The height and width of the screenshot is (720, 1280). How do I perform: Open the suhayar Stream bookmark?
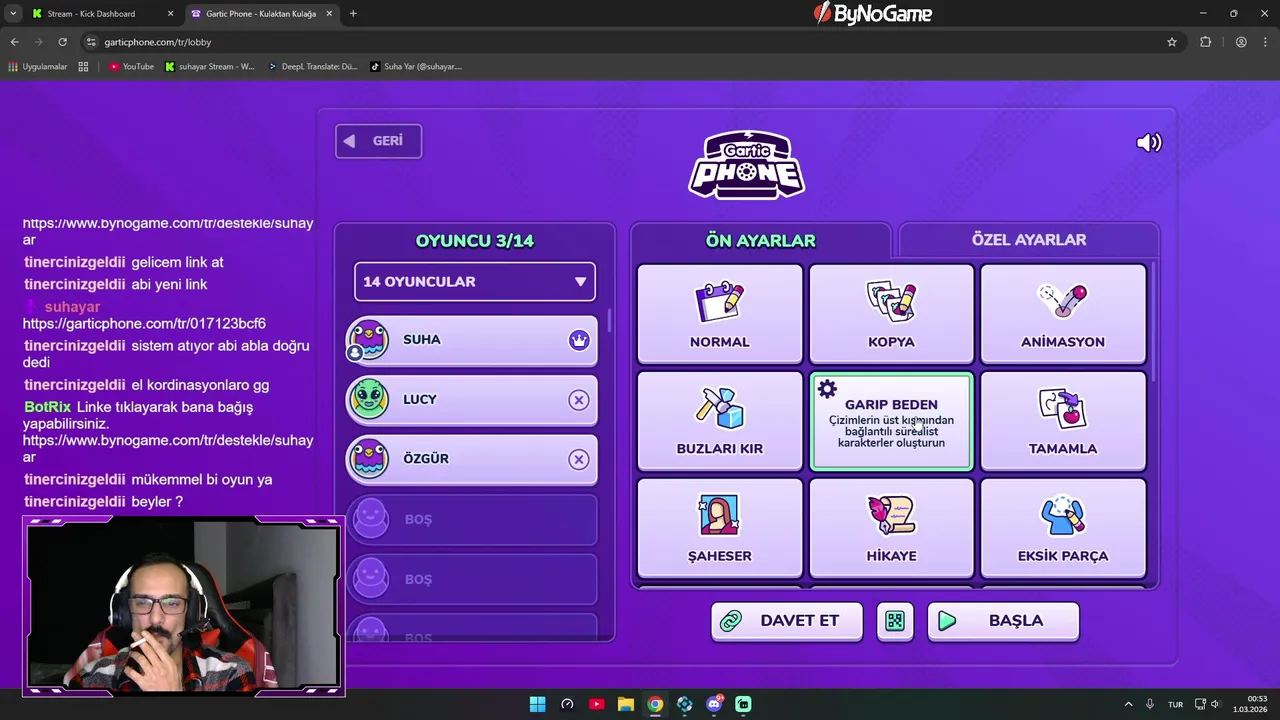click(x=210, y=67)
